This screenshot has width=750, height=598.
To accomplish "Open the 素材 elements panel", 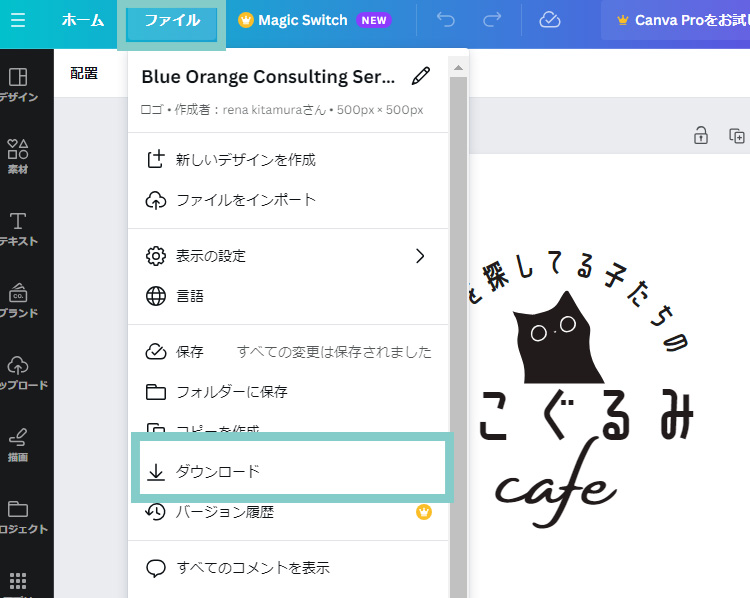I will coord(18,156).
